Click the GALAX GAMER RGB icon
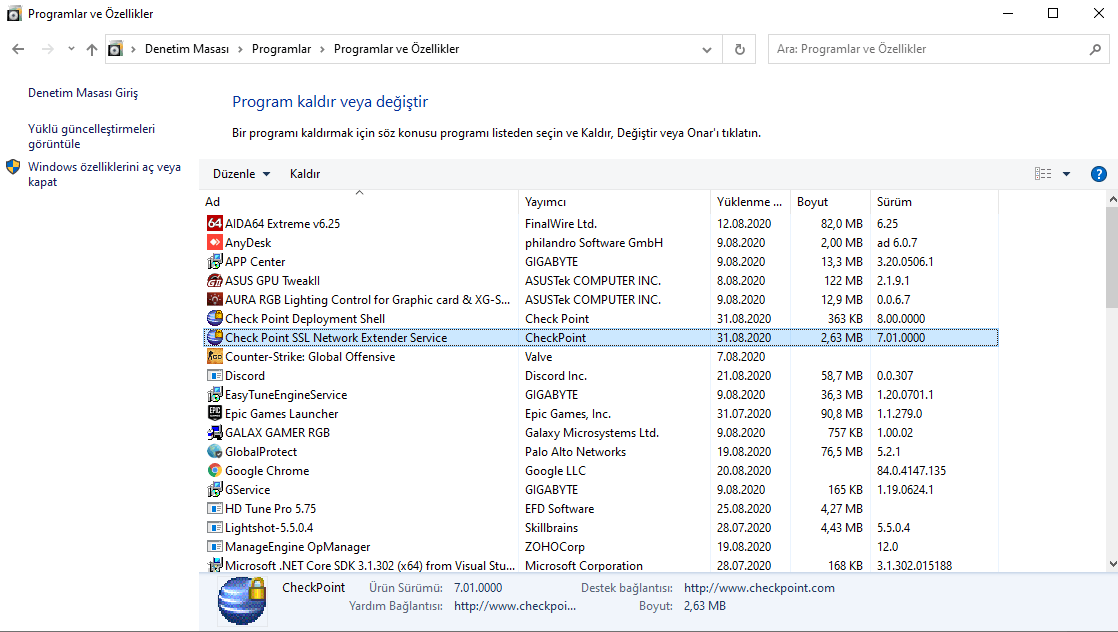1118x632 pixels. [x=215, y=433]
